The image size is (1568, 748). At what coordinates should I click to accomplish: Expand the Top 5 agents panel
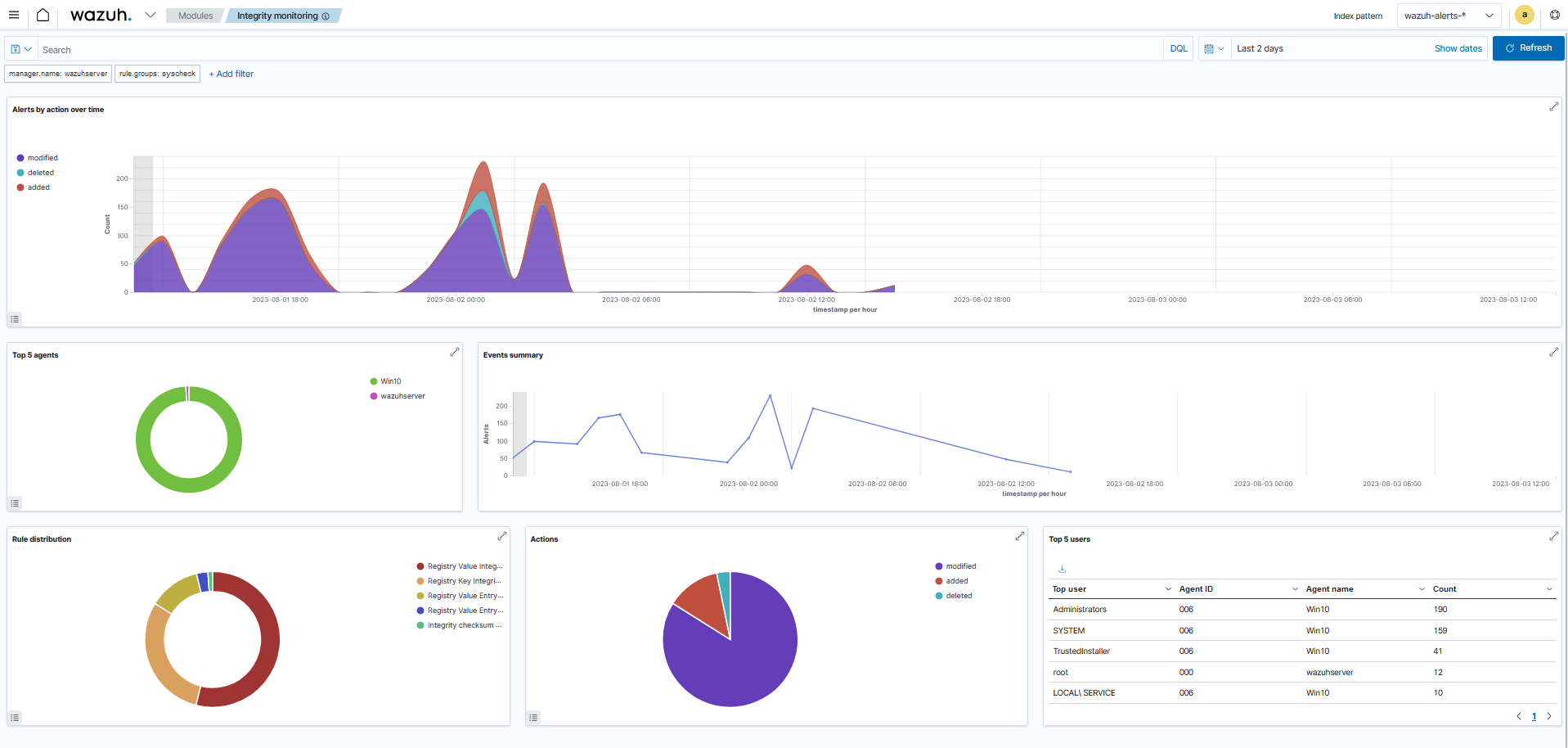click(454, 353)
